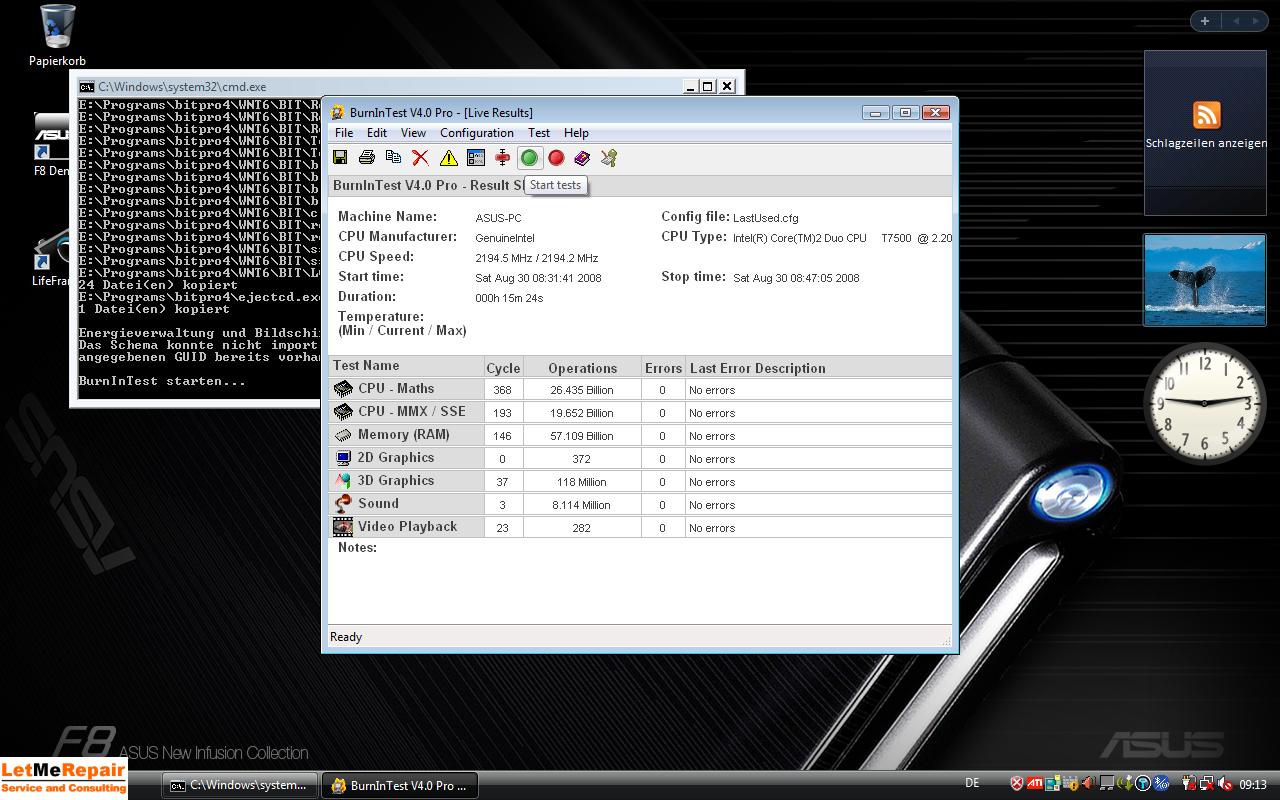Click the Papierkorb recycle bin desktop icon

pos(57,36)
